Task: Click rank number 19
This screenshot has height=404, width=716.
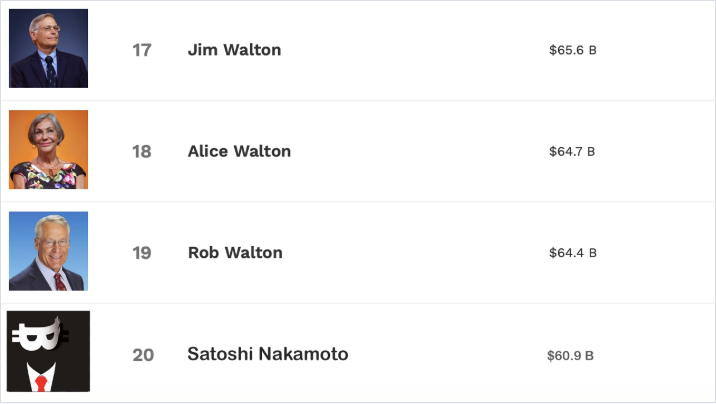Action: pos(142,253)
